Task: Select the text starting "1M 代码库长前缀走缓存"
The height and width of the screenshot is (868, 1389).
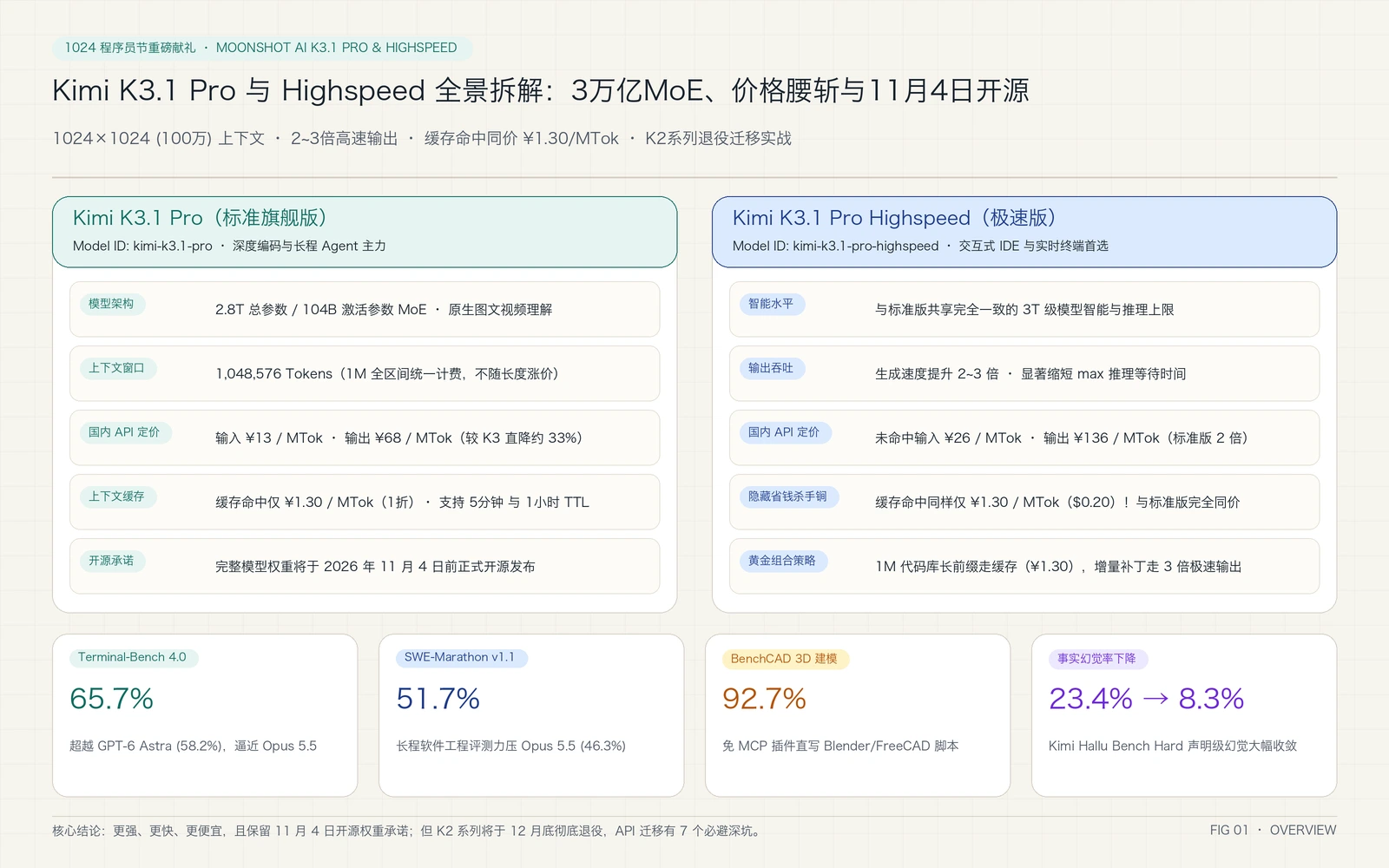Action: 1058,567
